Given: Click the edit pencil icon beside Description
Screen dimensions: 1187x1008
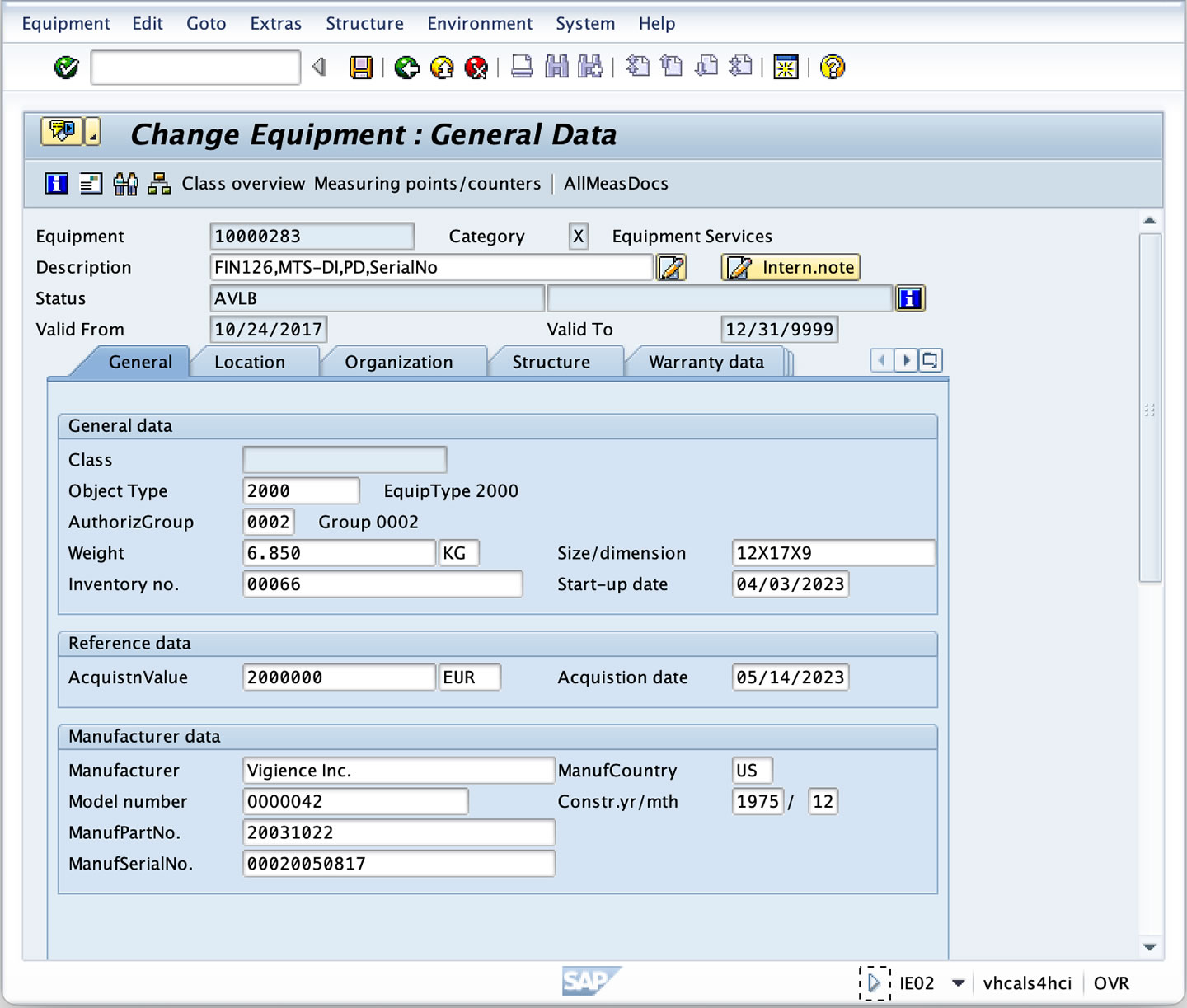Looking at the screenshot, I should click(672, 267).
